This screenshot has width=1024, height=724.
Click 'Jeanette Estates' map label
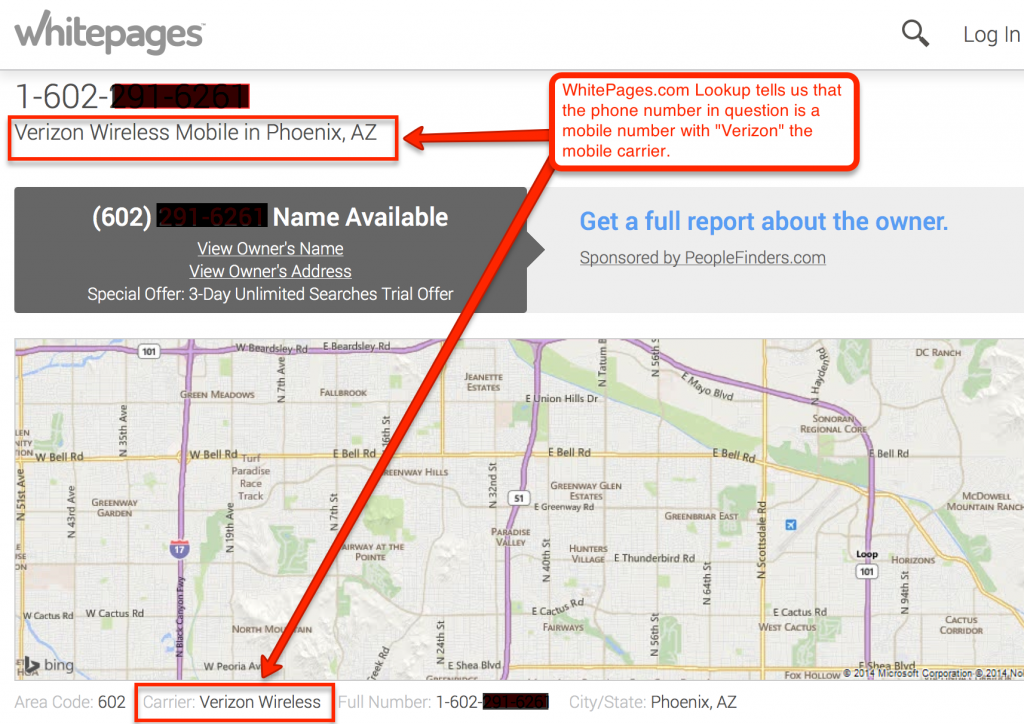point(483,382)
